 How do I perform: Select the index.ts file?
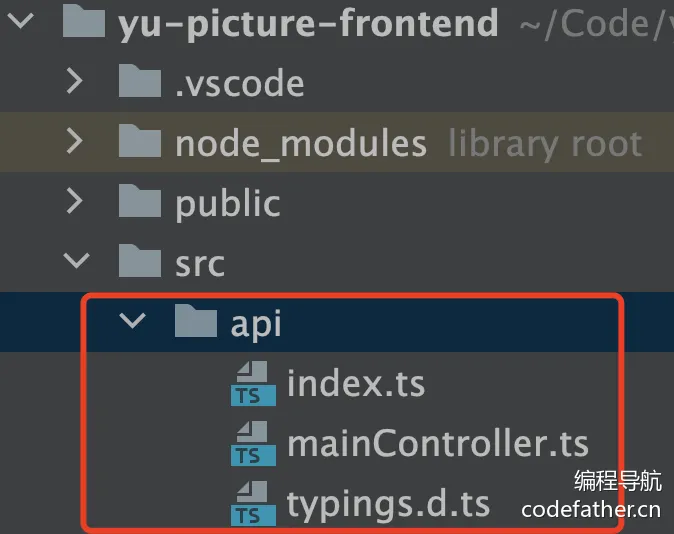pyautogui.click(x=356, y=383)
